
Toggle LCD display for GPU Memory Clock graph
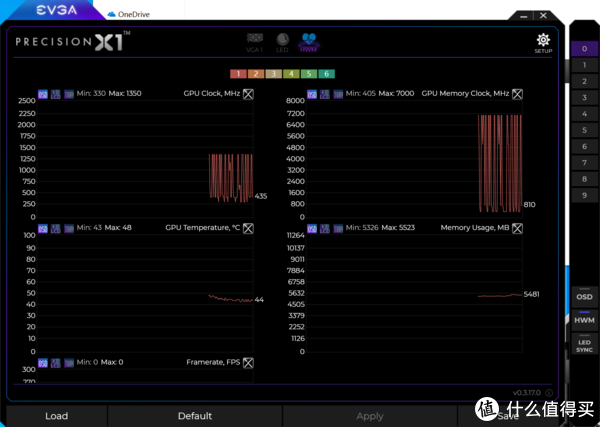coord(325,94)
